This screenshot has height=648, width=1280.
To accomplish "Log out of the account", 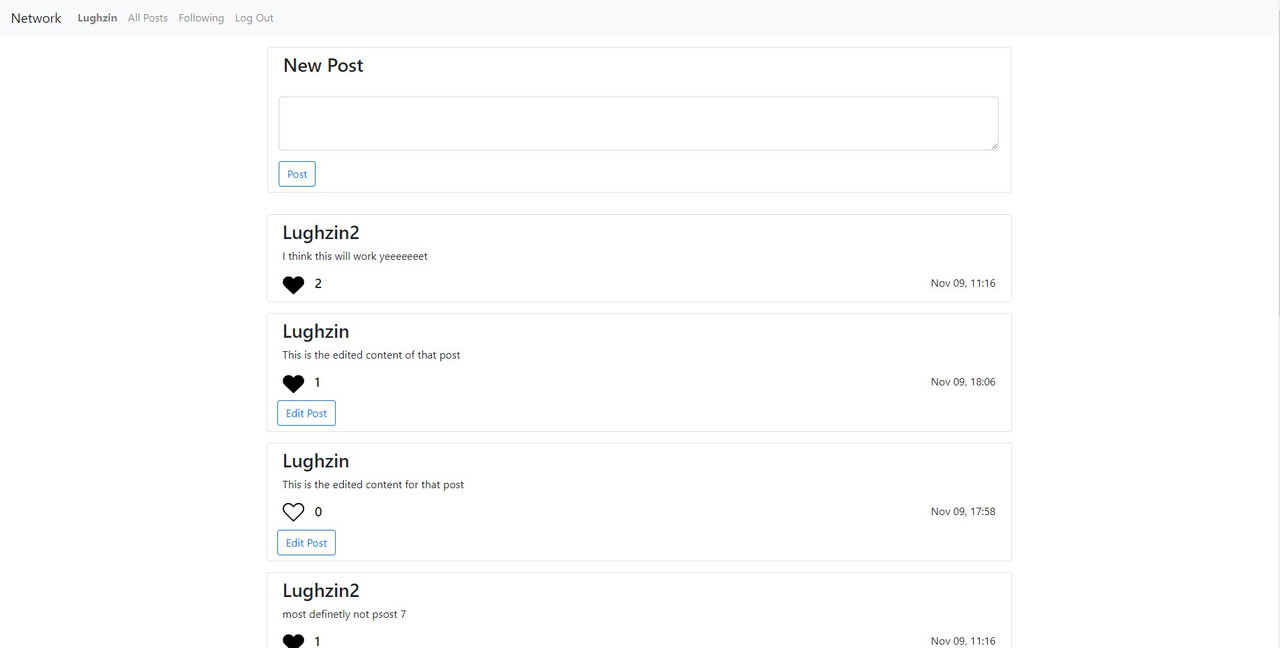I will tap(254, 17).
